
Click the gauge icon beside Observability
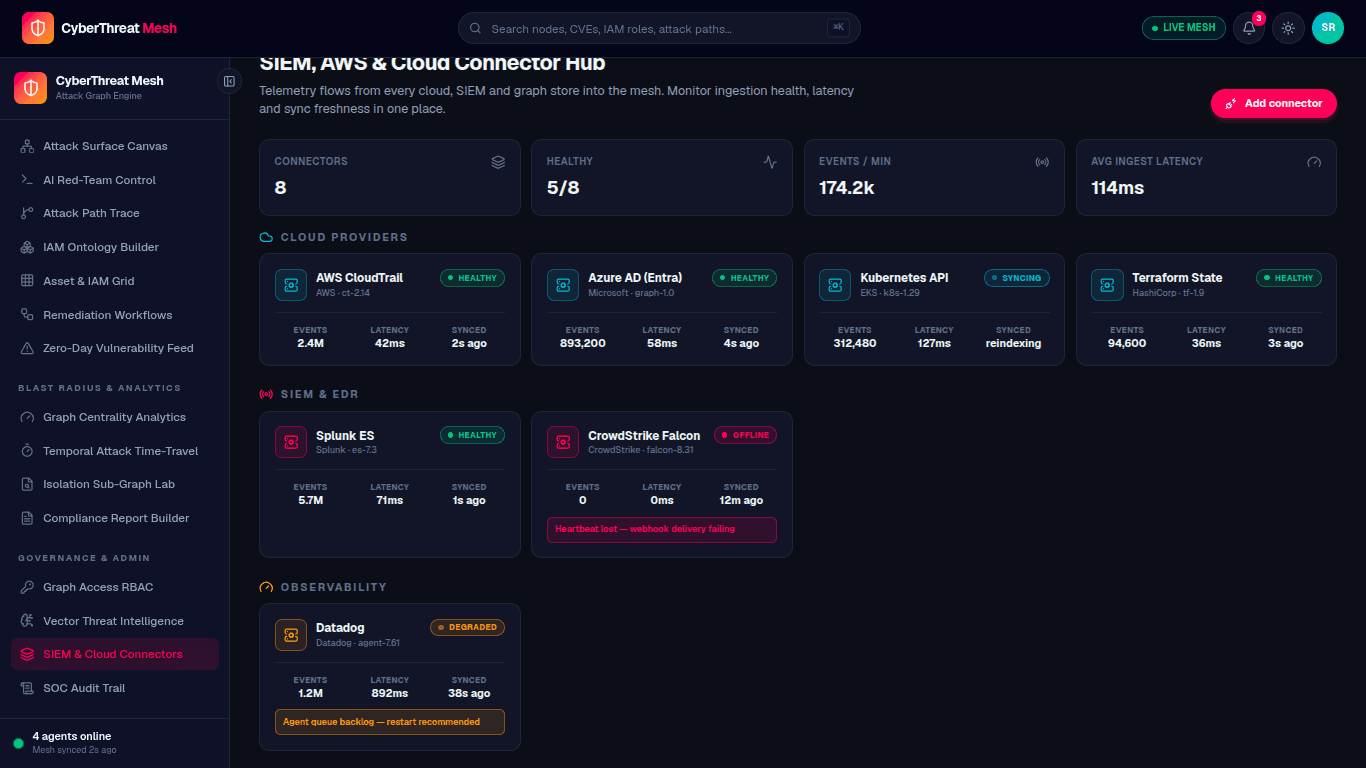266,587
